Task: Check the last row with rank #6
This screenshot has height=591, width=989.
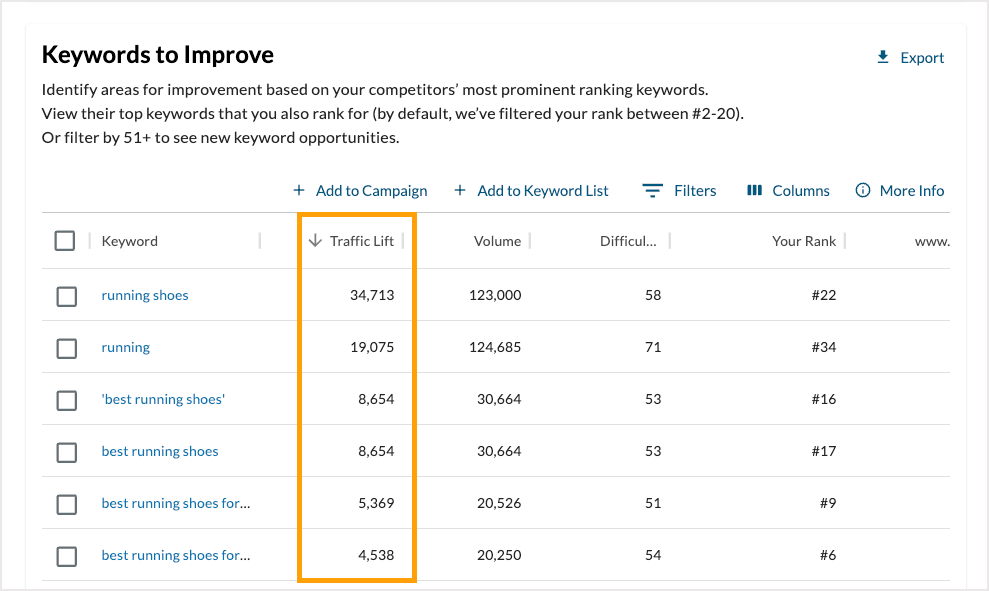Action: (x=67, y=556)
